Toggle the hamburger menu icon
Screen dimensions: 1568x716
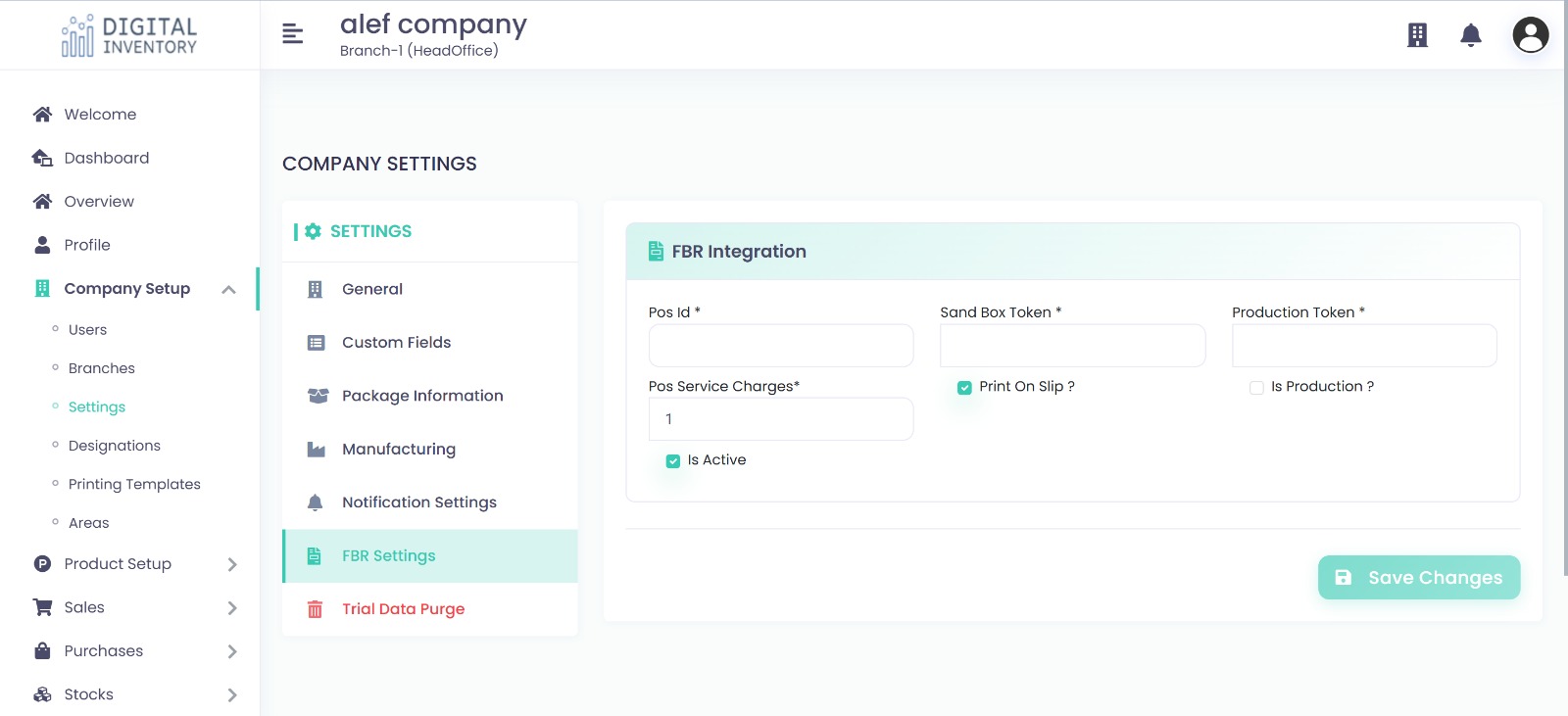click(x=292, y=34)
